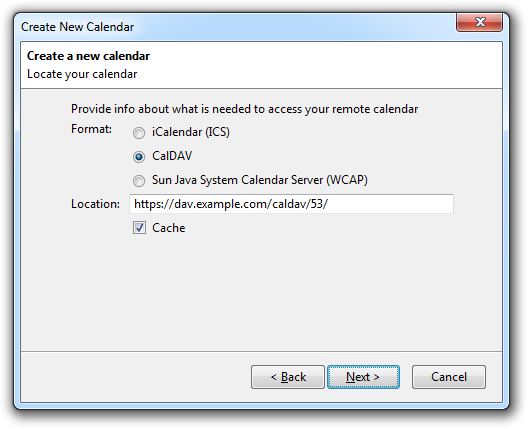Click the CalDAV label text
The width and height of the screenshot is (528, 429).
coord(172,156)
